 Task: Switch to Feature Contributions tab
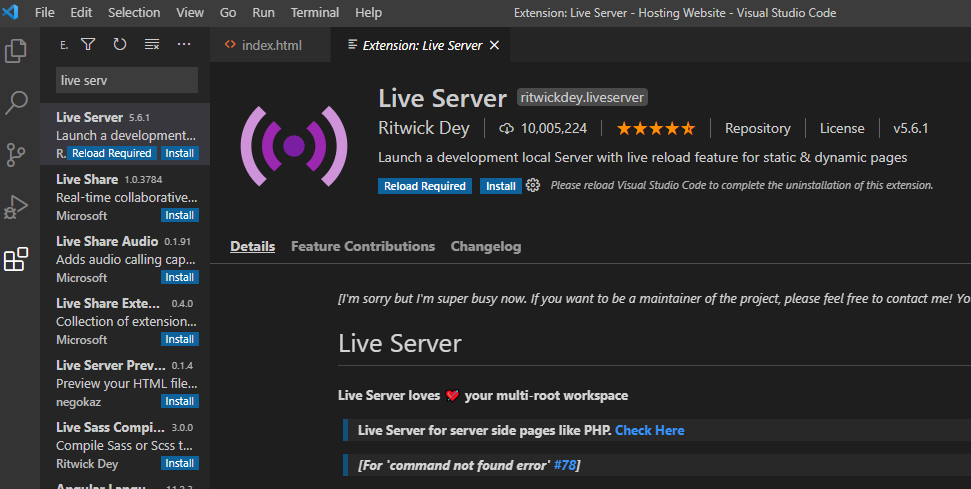click(363, 246)
